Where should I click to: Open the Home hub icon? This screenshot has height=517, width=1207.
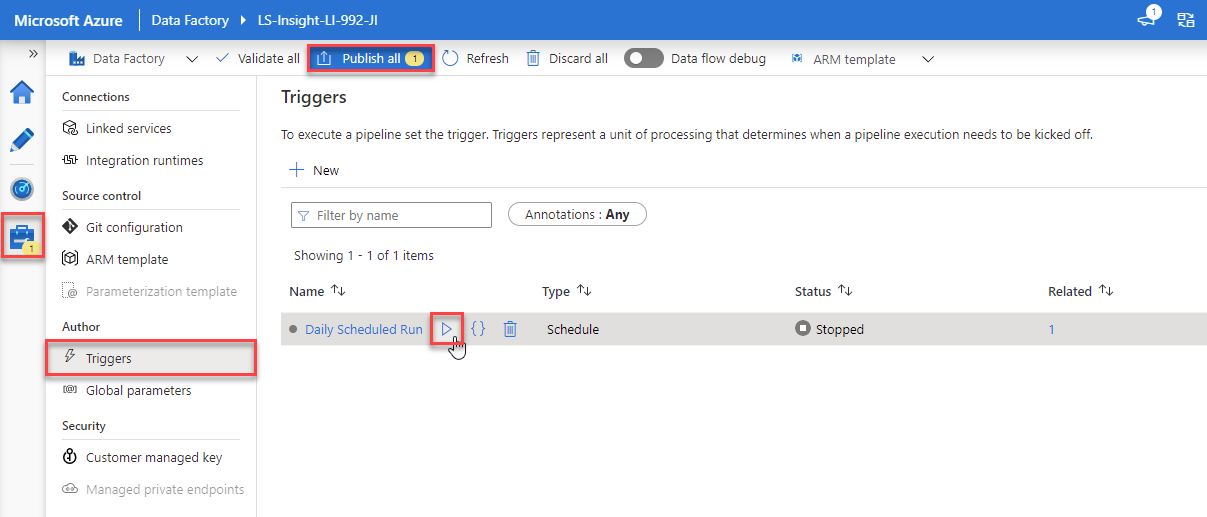[x=22, y=93]
